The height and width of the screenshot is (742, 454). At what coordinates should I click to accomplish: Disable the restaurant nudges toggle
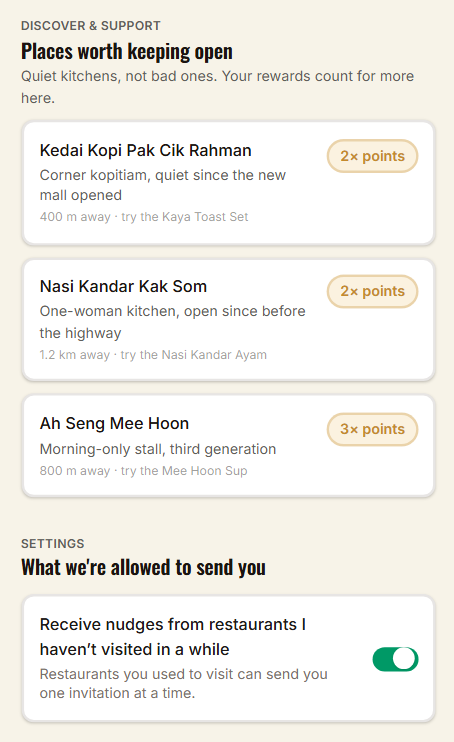[x=395, y=659]
